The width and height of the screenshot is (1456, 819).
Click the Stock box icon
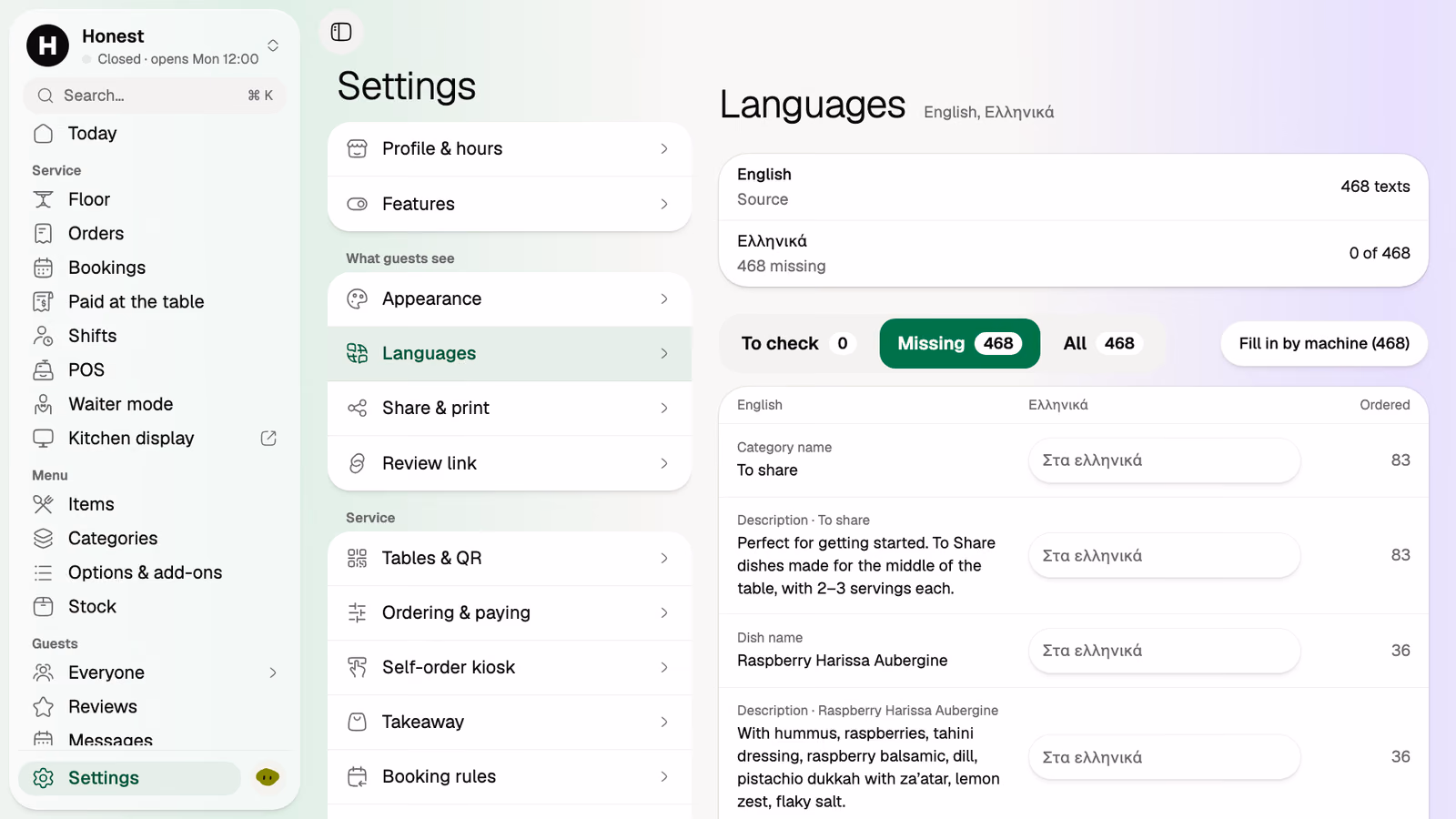pyautogui.click(x=43, y=607)
